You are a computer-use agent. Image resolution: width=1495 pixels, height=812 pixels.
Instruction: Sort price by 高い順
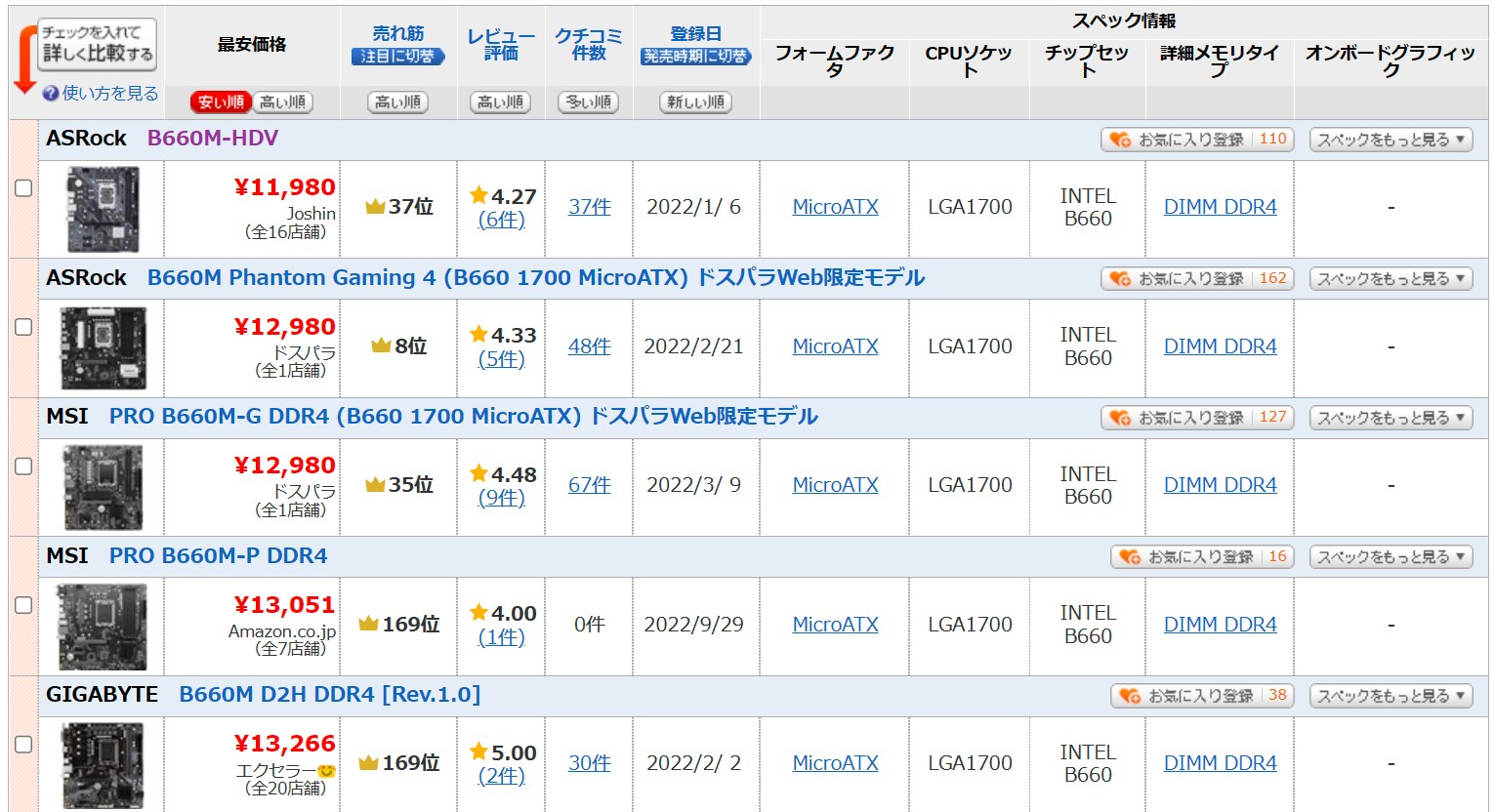coord(282,101)
